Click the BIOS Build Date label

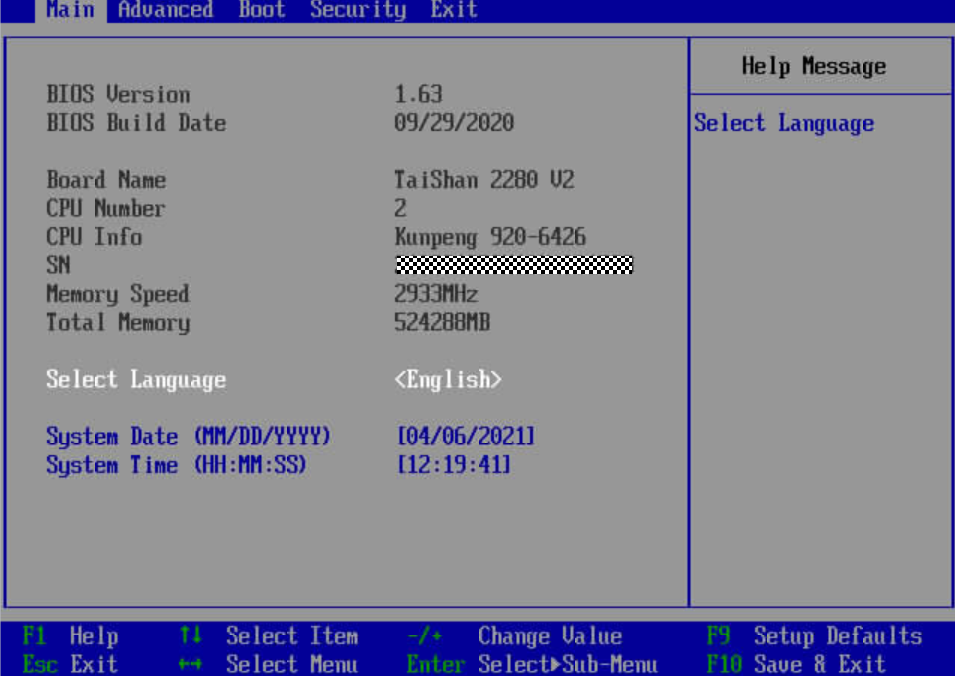pyautogui.click(x=136, y=122)
